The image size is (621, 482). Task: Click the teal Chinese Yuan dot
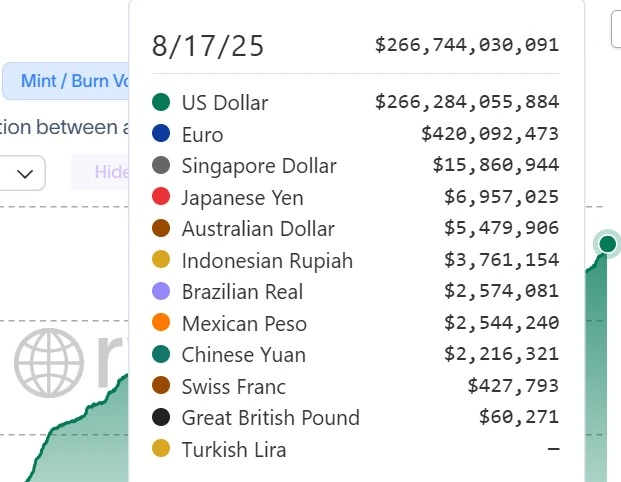(161, 355)
